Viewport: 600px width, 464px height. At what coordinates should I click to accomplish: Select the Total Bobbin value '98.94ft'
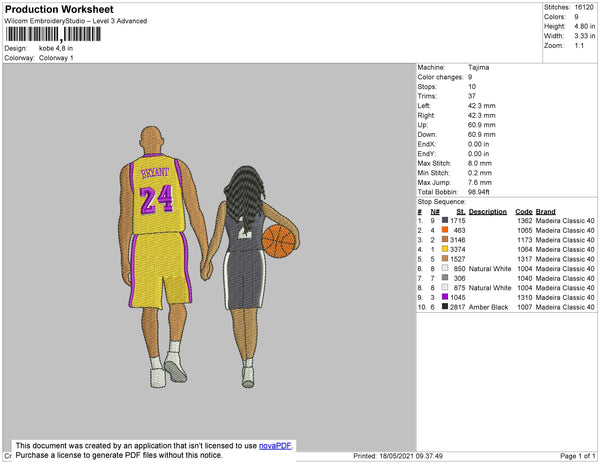(479, 192)
